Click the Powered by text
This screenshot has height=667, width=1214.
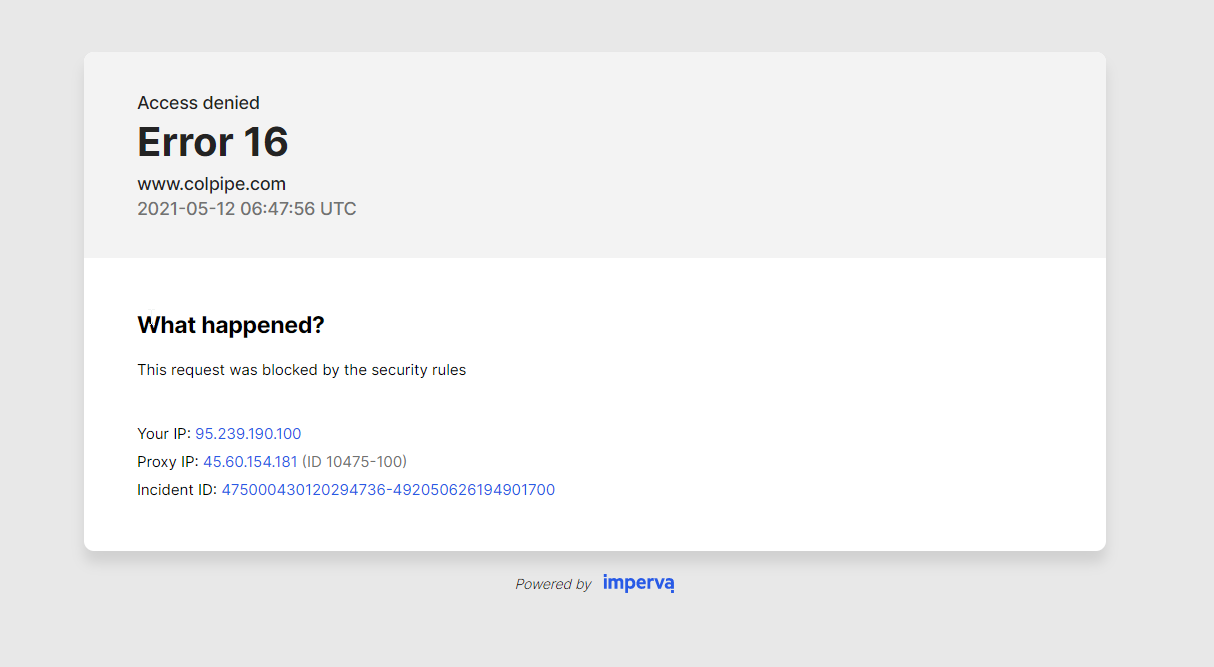point(553,584)
